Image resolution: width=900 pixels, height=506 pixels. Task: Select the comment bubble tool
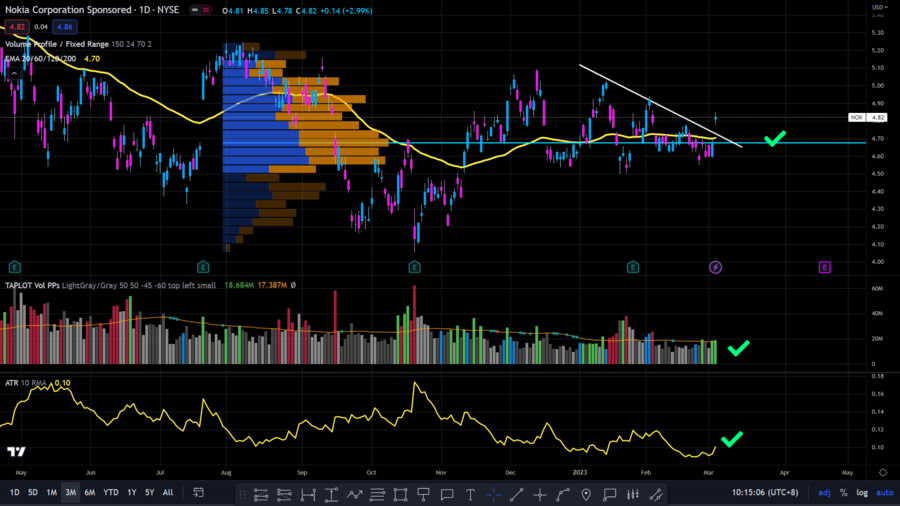tap(447, 494)
